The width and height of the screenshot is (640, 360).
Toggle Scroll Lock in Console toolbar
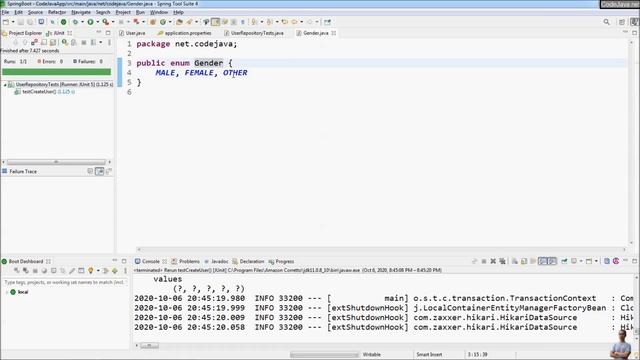[x=524, y=261]
